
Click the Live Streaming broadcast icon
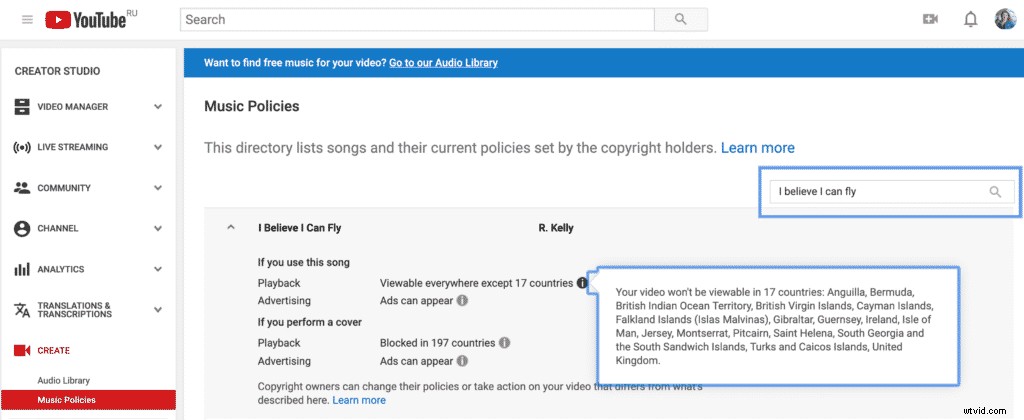point(22,147)
